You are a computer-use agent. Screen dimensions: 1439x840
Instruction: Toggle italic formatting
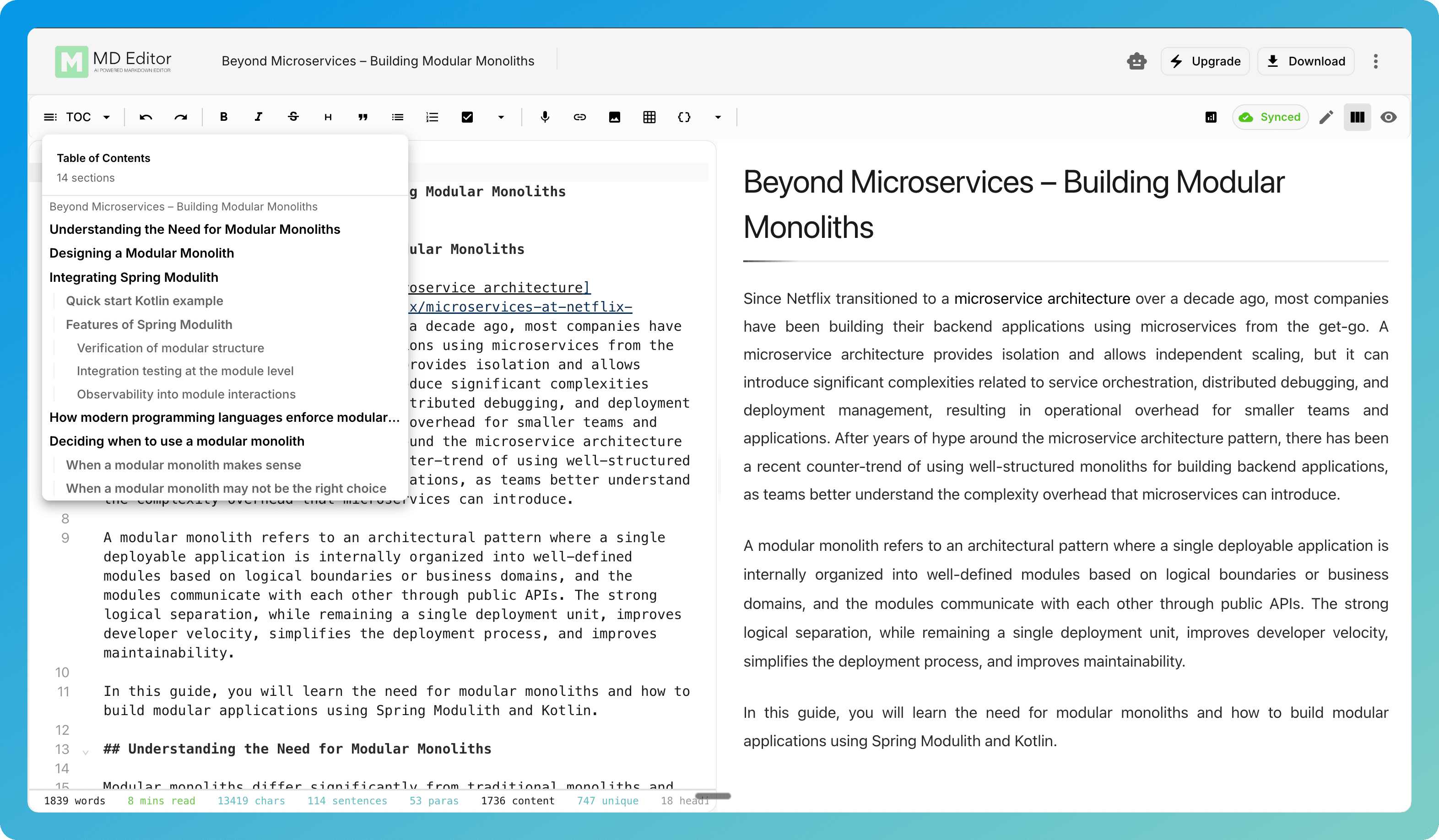258,117
